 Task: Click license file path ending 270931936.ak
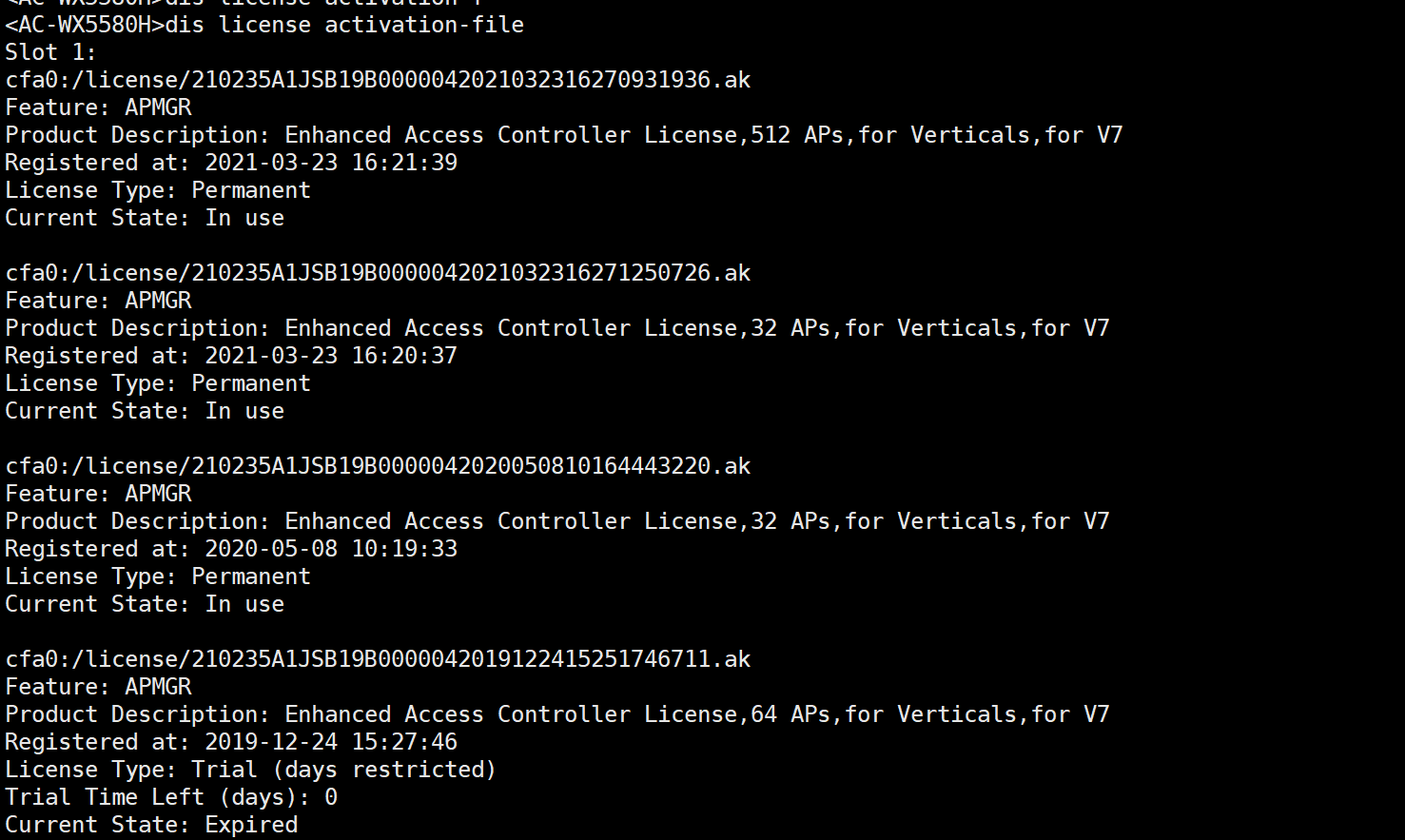coord(378,80)
